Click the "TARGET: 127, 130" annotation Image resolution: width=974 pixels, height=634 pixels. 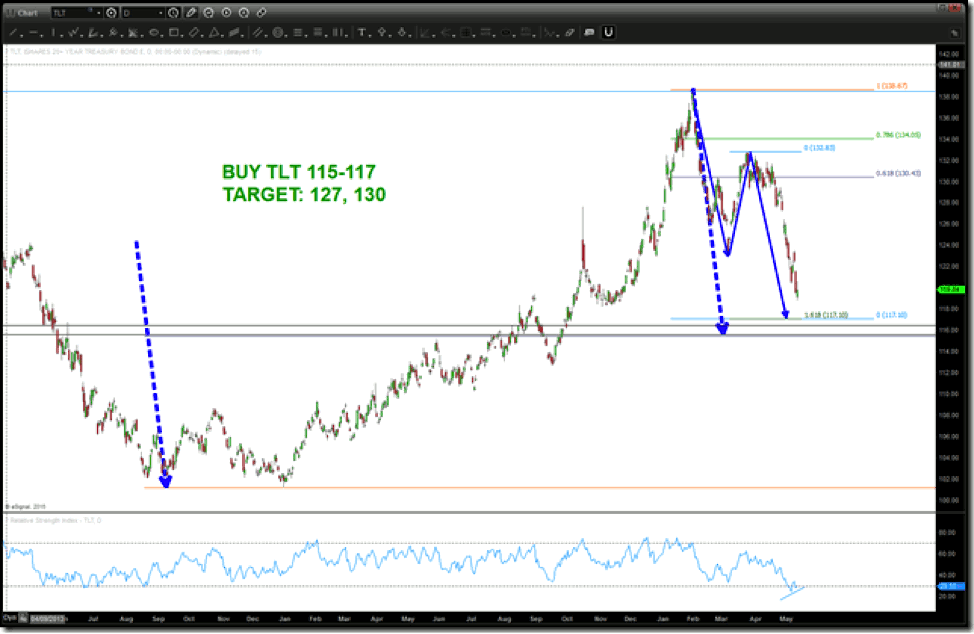304,195
